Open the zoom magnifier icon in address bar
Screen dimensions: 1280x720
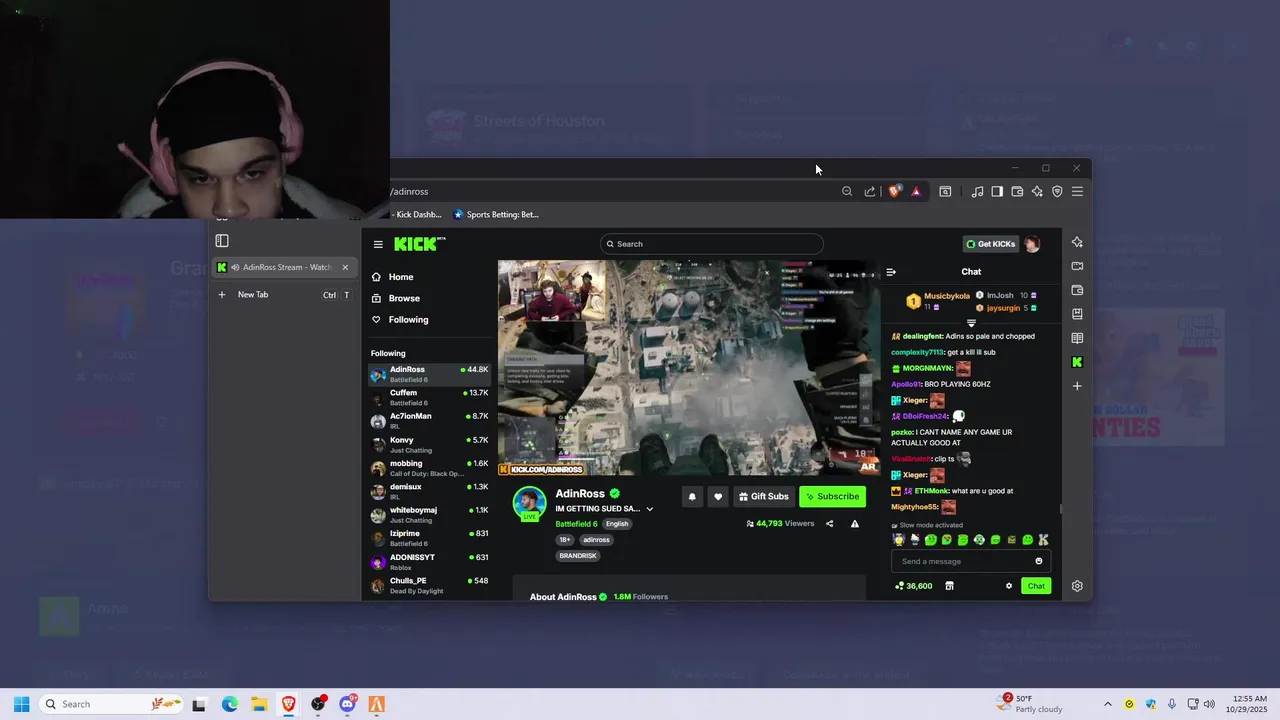coord(847,191)
